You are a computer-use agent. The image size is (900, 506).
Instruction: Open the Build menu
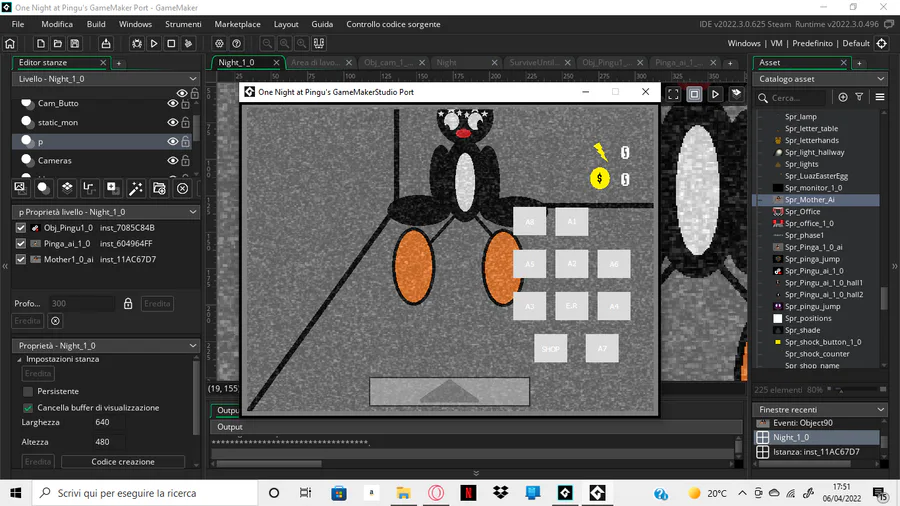point(96,24)
